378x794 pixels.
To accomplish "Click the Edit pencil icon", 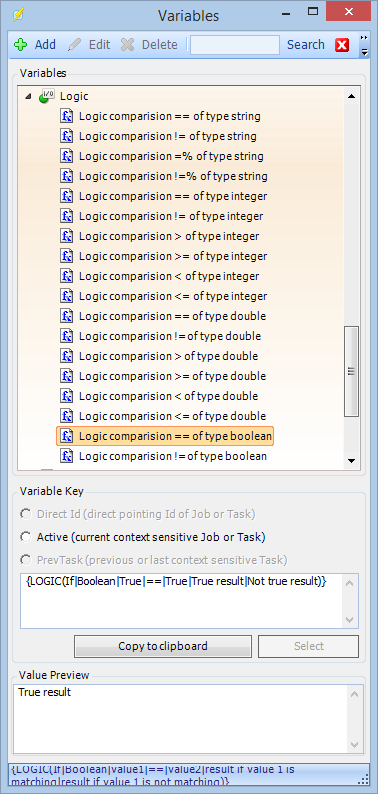I will coord(74,45).
